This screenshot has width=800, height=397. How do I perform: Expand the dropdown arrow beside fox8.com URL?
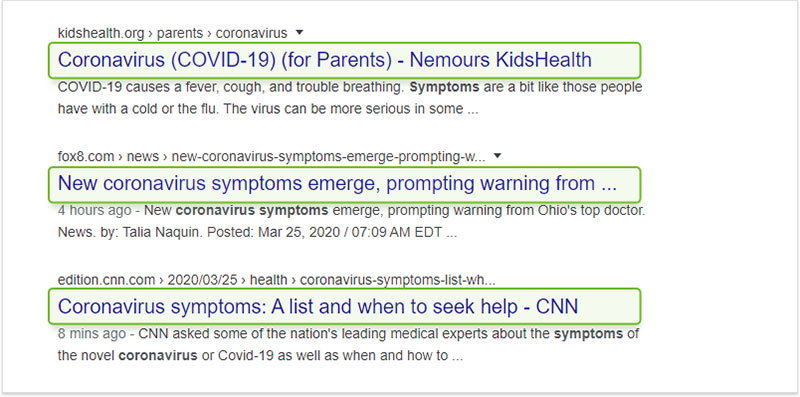point(498,156)
